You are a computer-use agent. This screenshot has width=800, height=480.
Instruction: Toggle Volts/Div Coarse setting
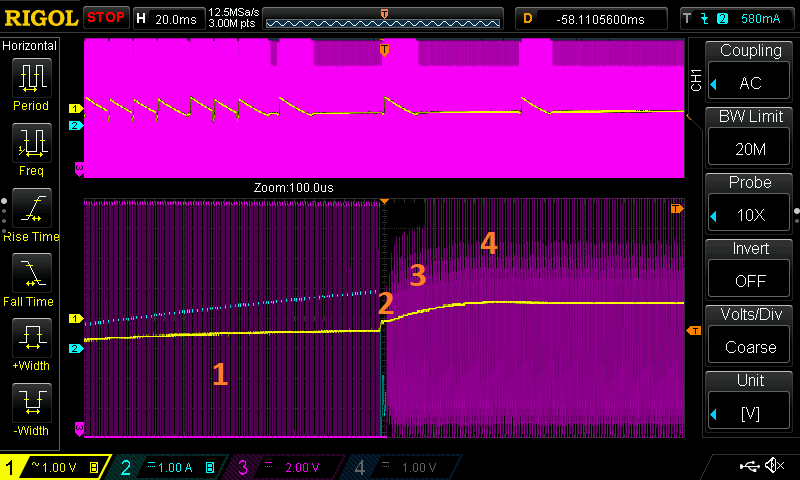tap(749, 347)
